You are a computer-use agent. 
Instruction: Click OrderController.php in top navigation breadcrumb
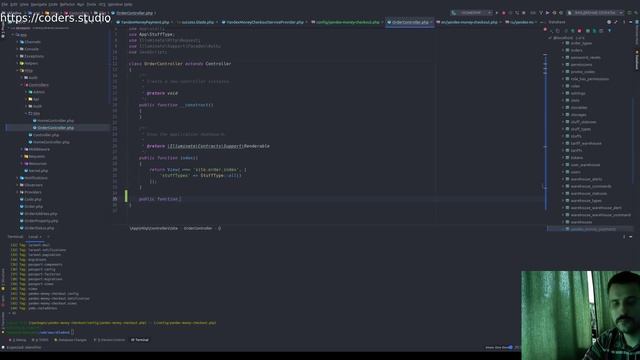tap(135, 13)
